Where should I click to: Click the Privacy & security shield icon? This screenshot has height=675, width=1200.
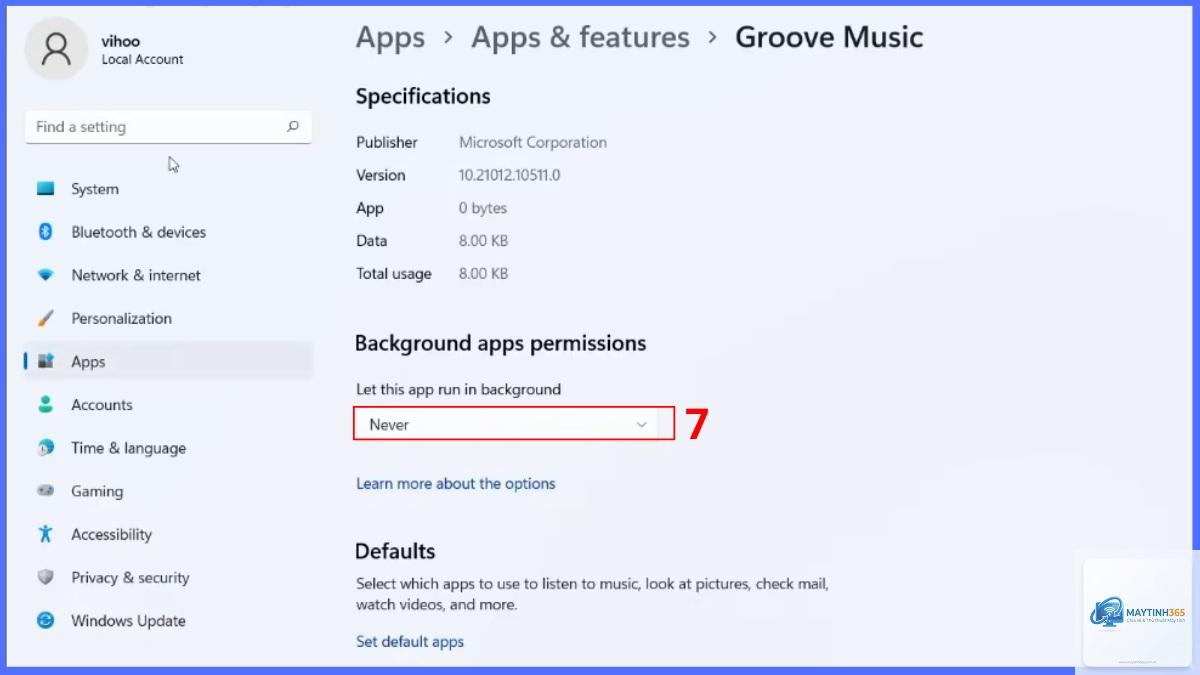click(45, 577)
